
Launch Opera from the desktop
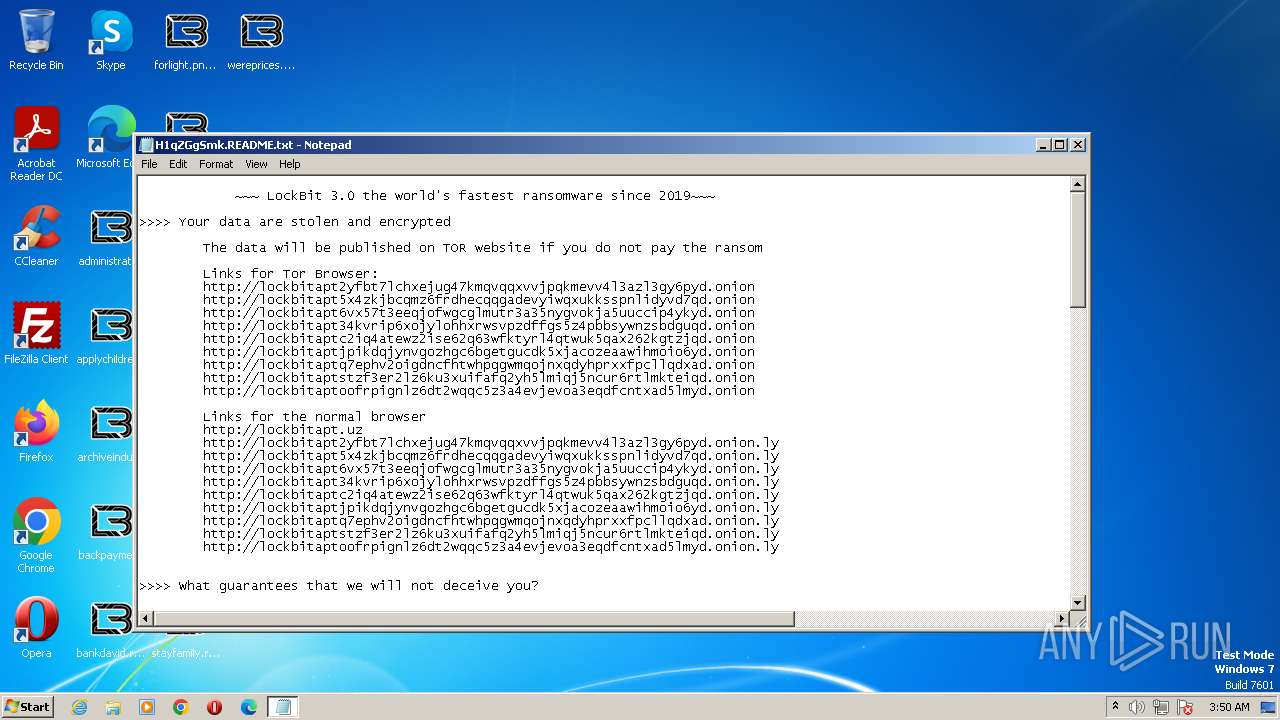point(36,628)
